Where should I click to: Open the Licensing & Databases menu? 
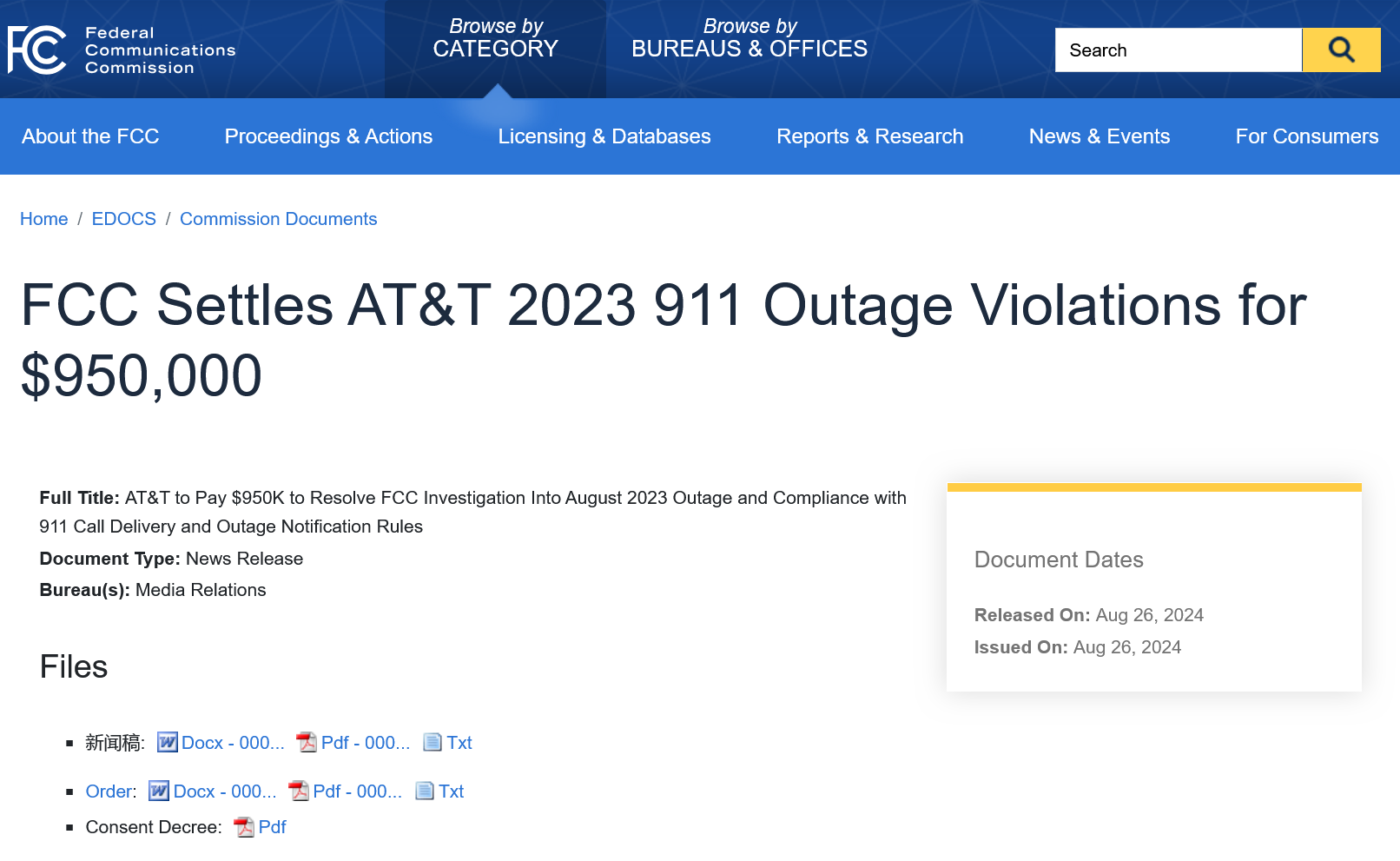pos(604,136)
